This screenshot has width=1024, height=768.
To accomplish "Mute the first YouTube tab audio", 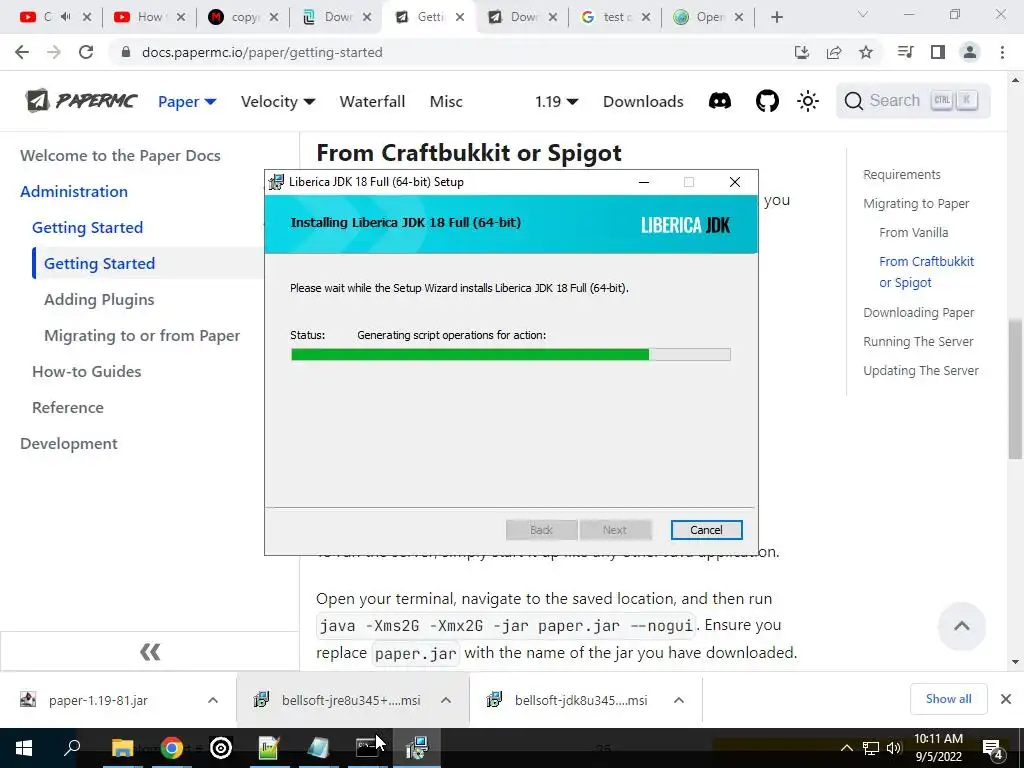I will 65,17.
